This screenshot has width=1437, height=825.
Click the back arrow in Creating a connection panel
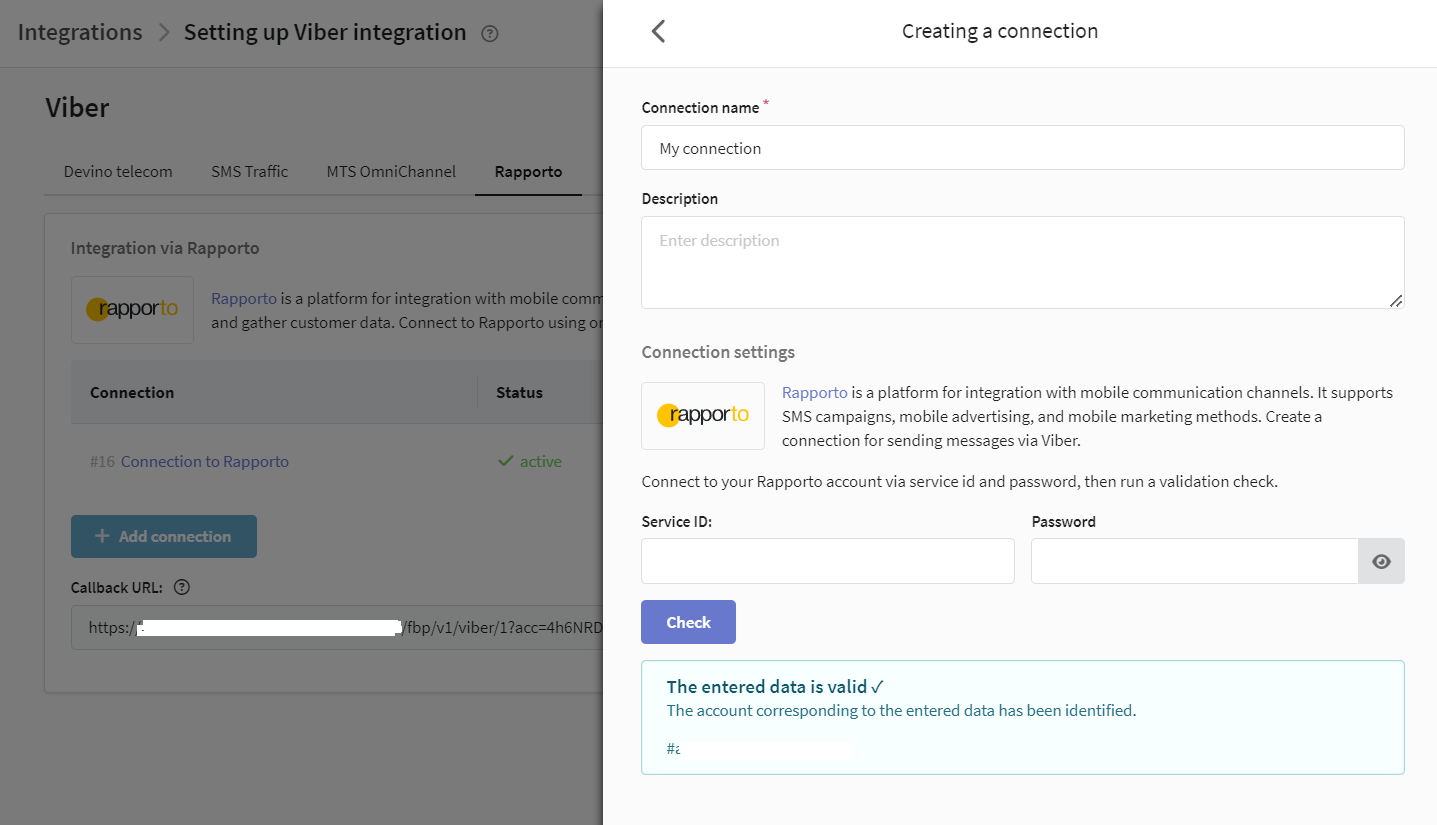pos(658,31)
